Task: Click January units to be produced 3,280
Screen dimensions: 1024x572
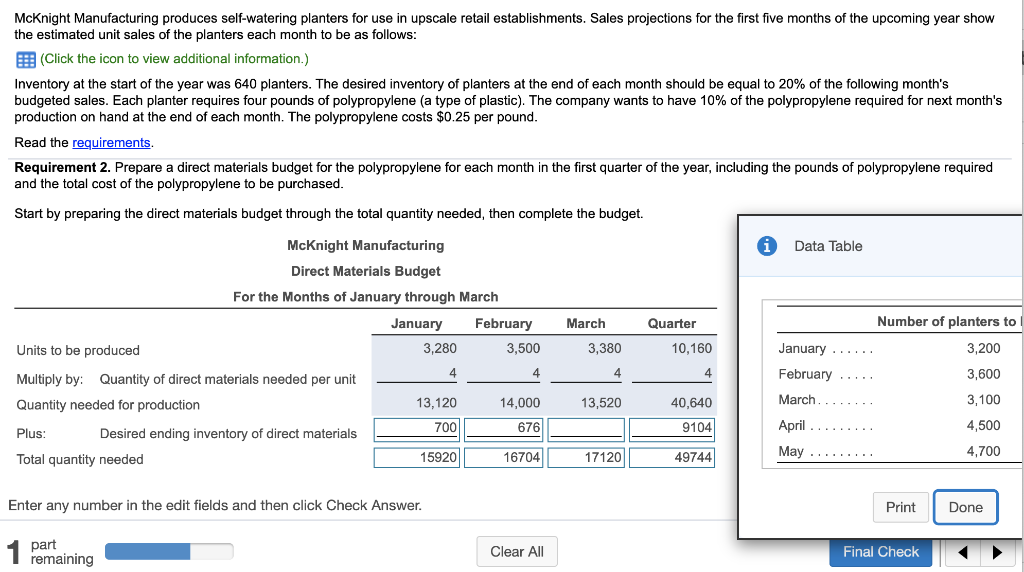Action: pyautogui.click(x=440, y=349)
